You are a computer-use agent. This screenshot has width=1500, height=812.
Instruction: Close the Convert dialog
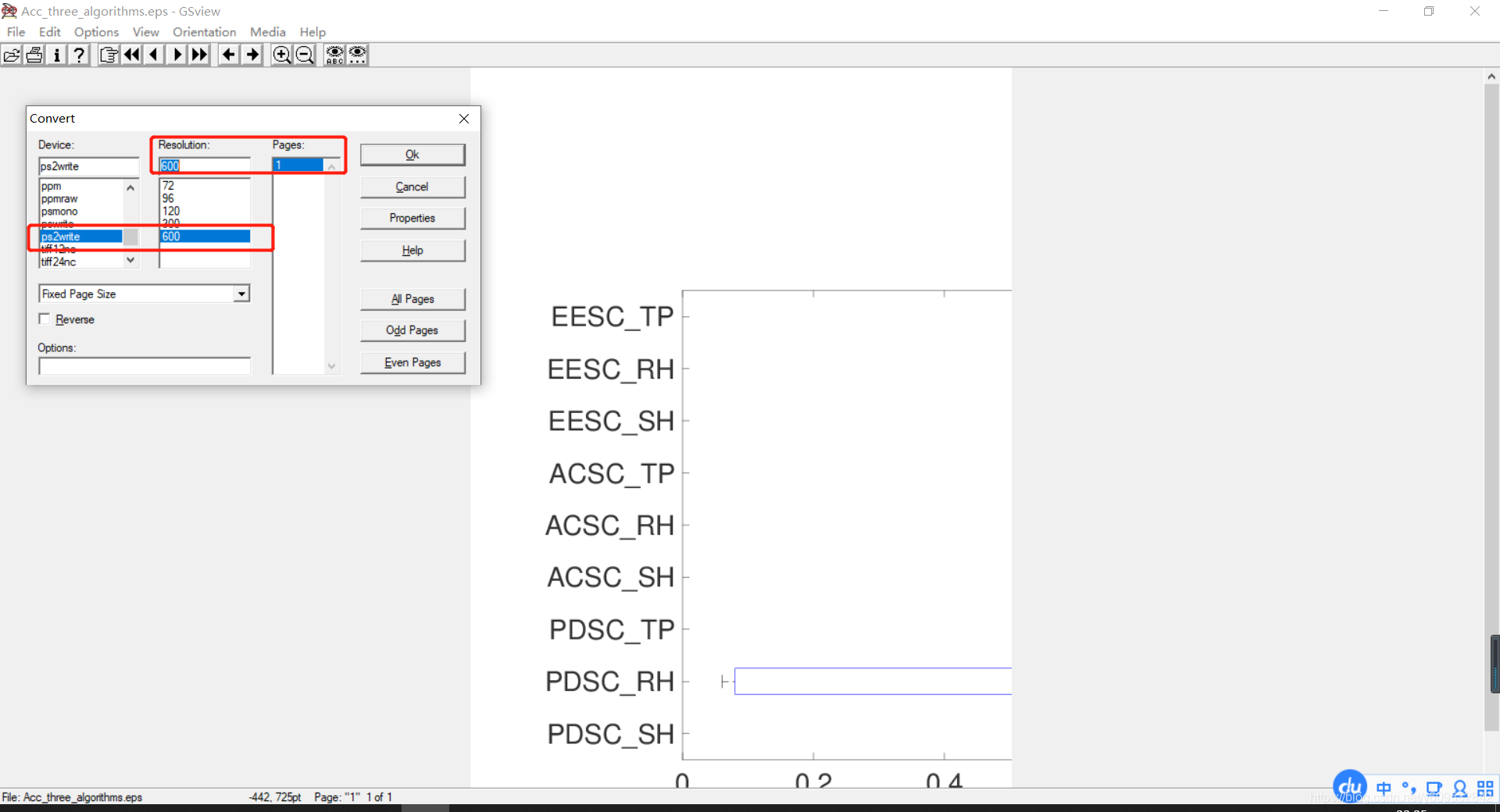pyautogui.click(x=464, y=119)
